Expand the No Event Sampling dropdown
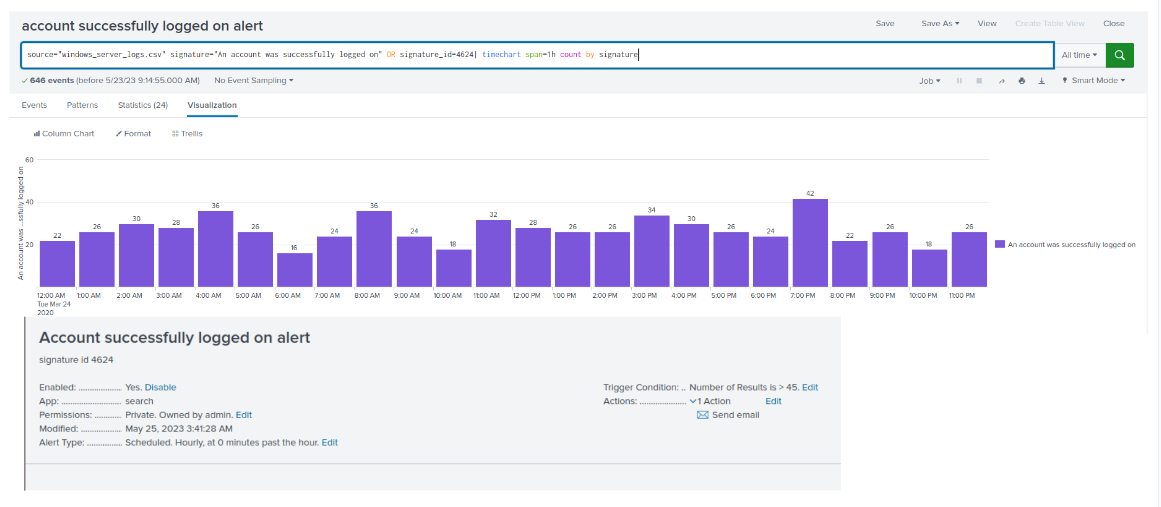The width and height of the screenshot is (1161, 507). [254, 81]
